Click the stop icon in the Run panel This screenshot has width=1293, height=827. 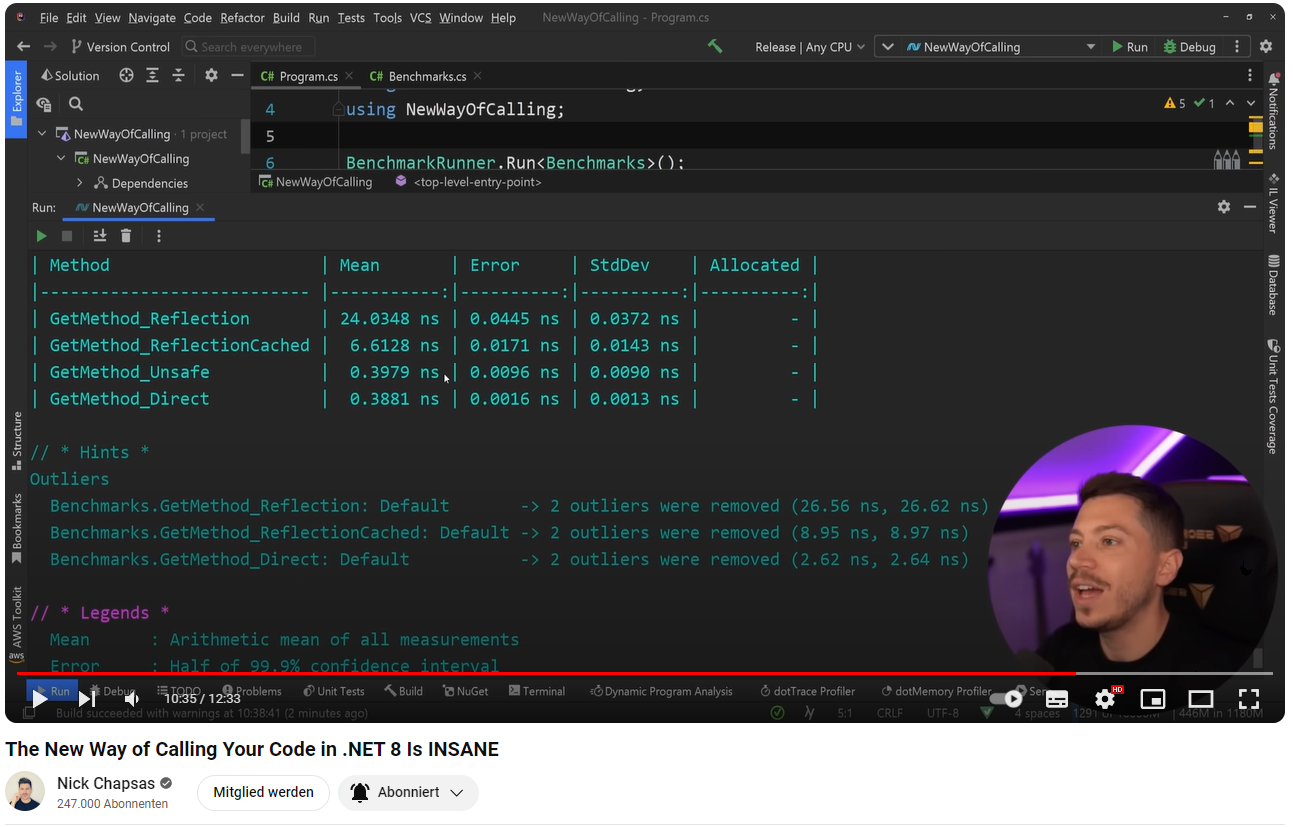click(67, 236)
